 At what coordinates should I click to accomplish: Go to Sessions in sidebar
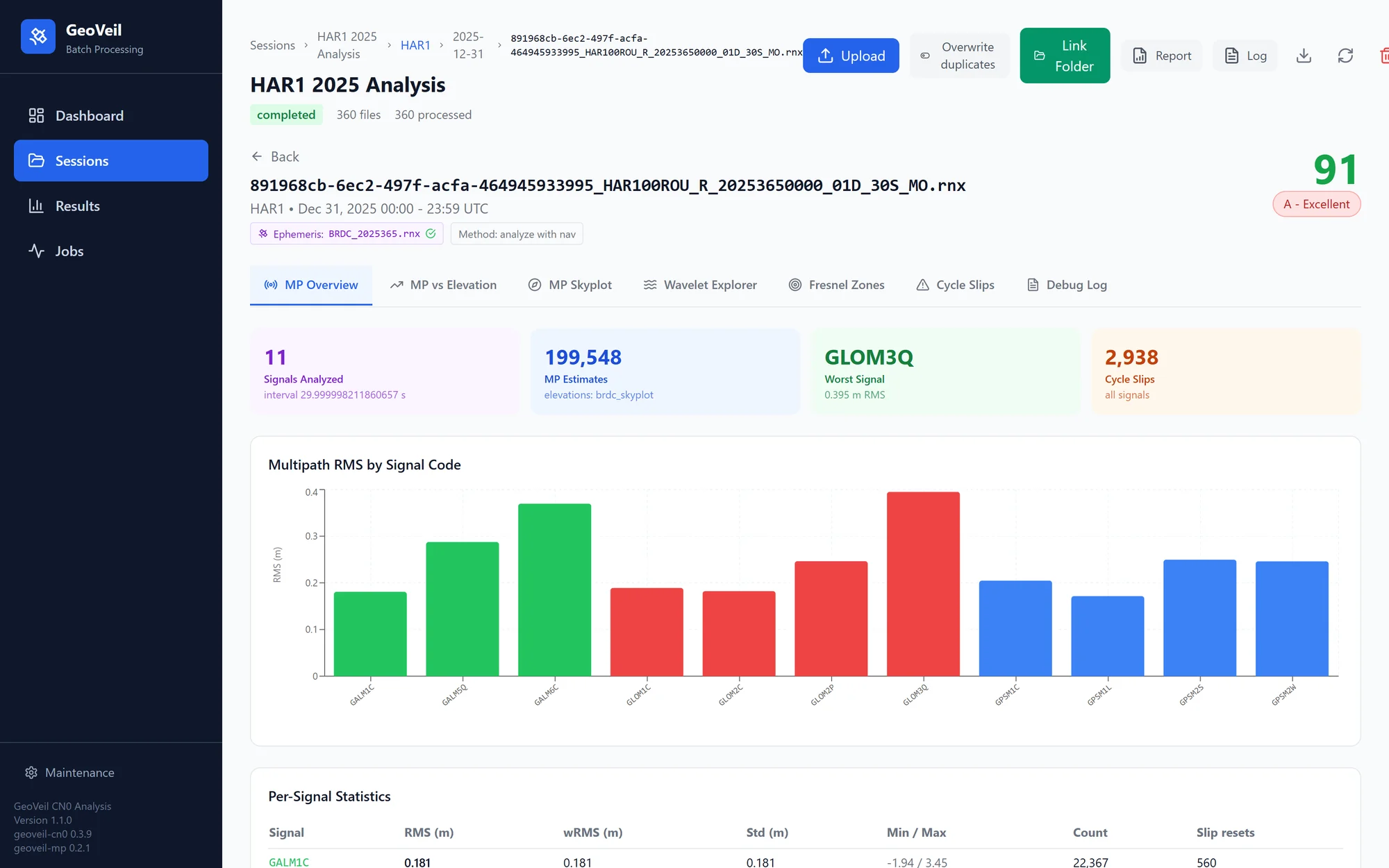coord(111,160)
